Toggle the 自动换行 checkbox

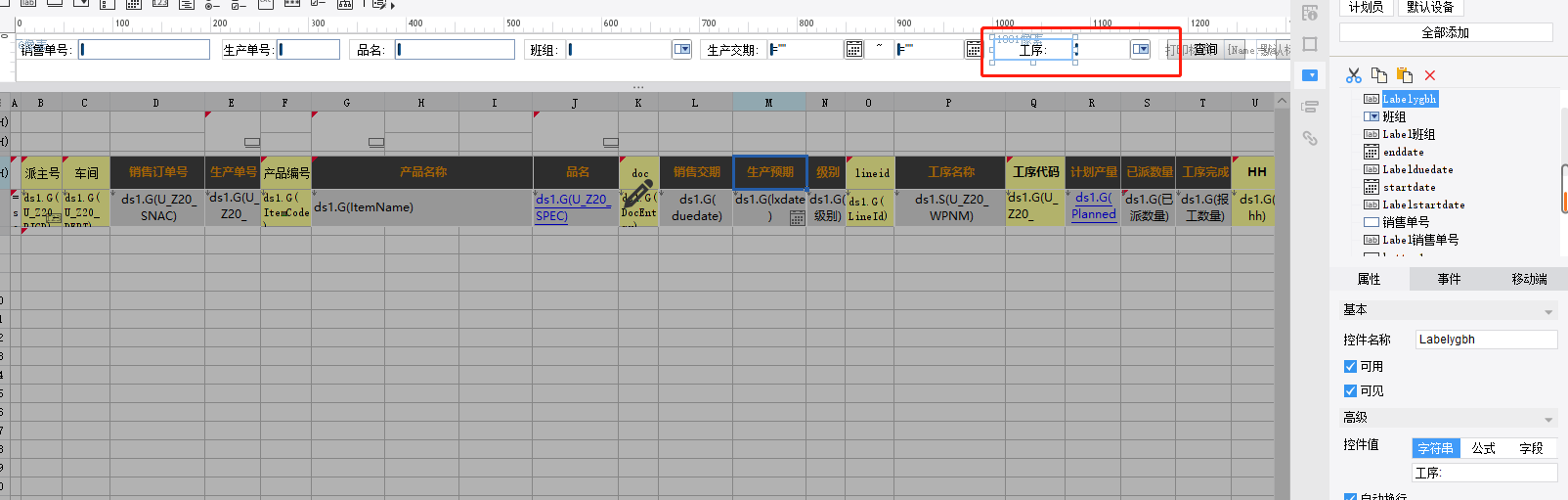pos(1350,497)
